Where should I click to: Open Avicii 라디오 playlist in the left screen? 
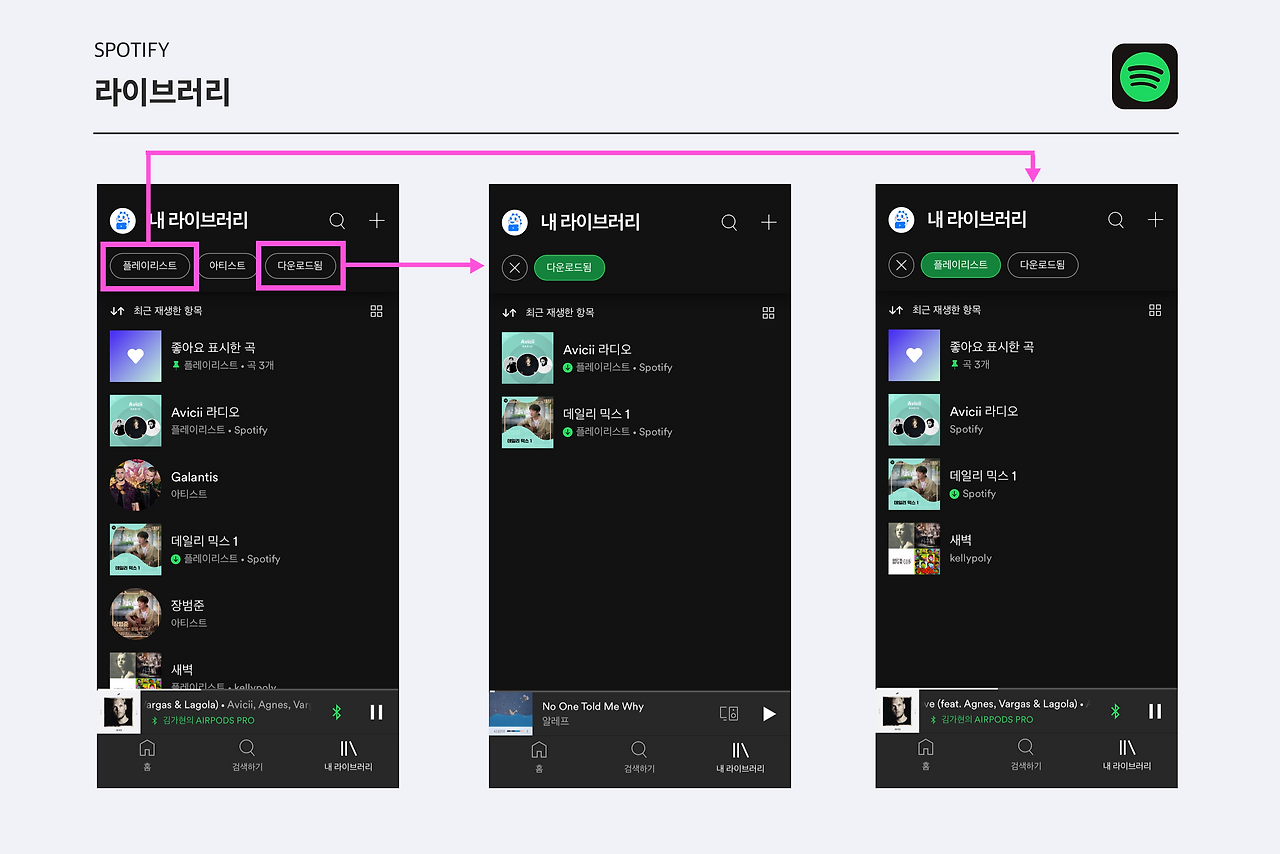[x=248, y=420]
